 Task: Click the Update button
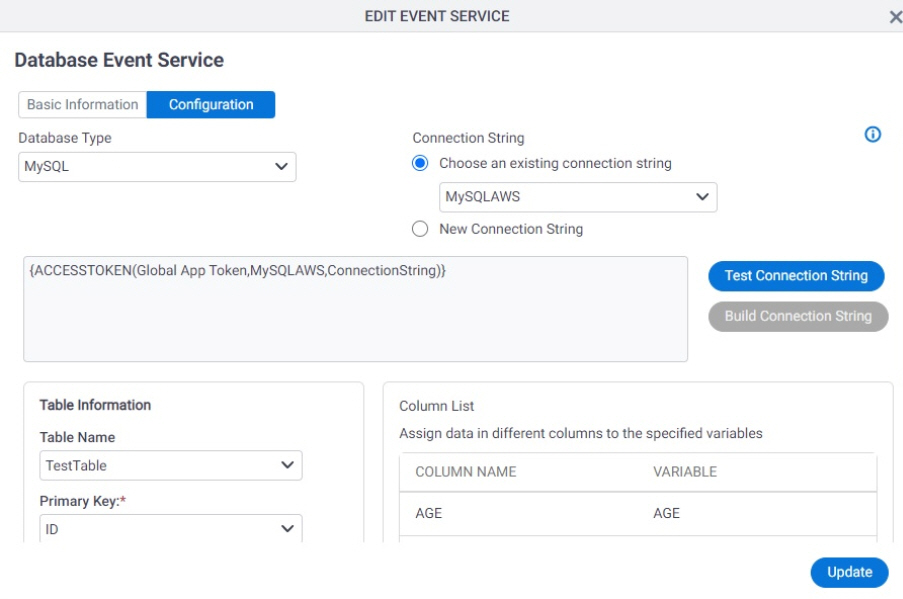tap(849, 572)
